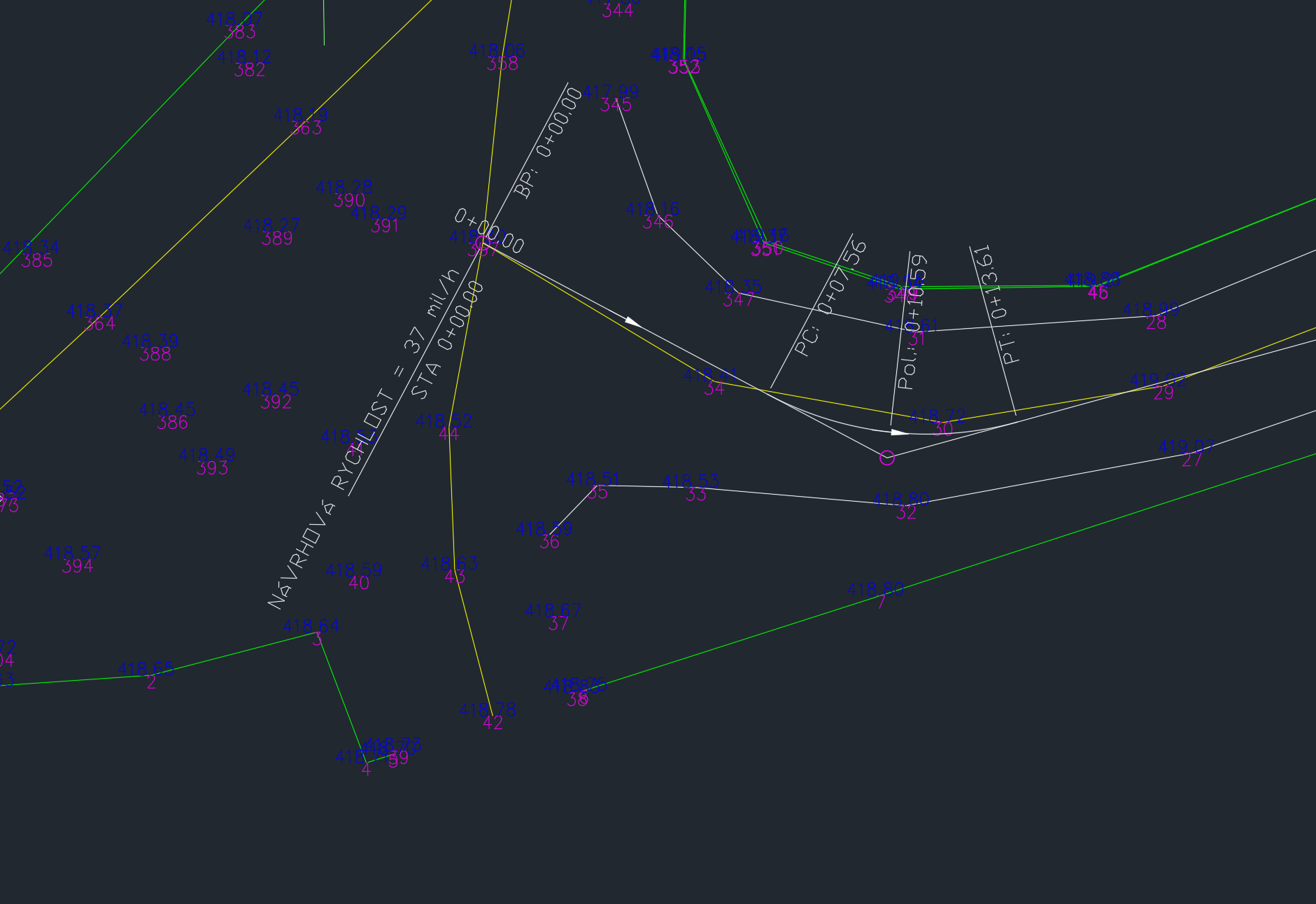Click the magenta circle marker at alignment start
1316x904 pixels.
click(x=481, y=243)
